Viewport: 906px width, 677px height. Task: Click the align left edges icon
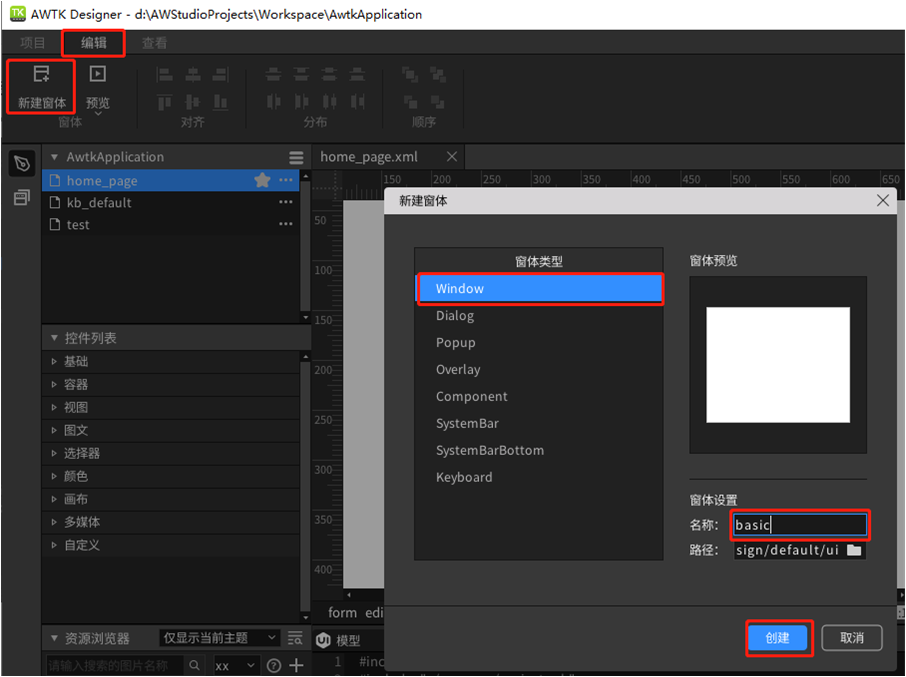click(x=165, y=75)
